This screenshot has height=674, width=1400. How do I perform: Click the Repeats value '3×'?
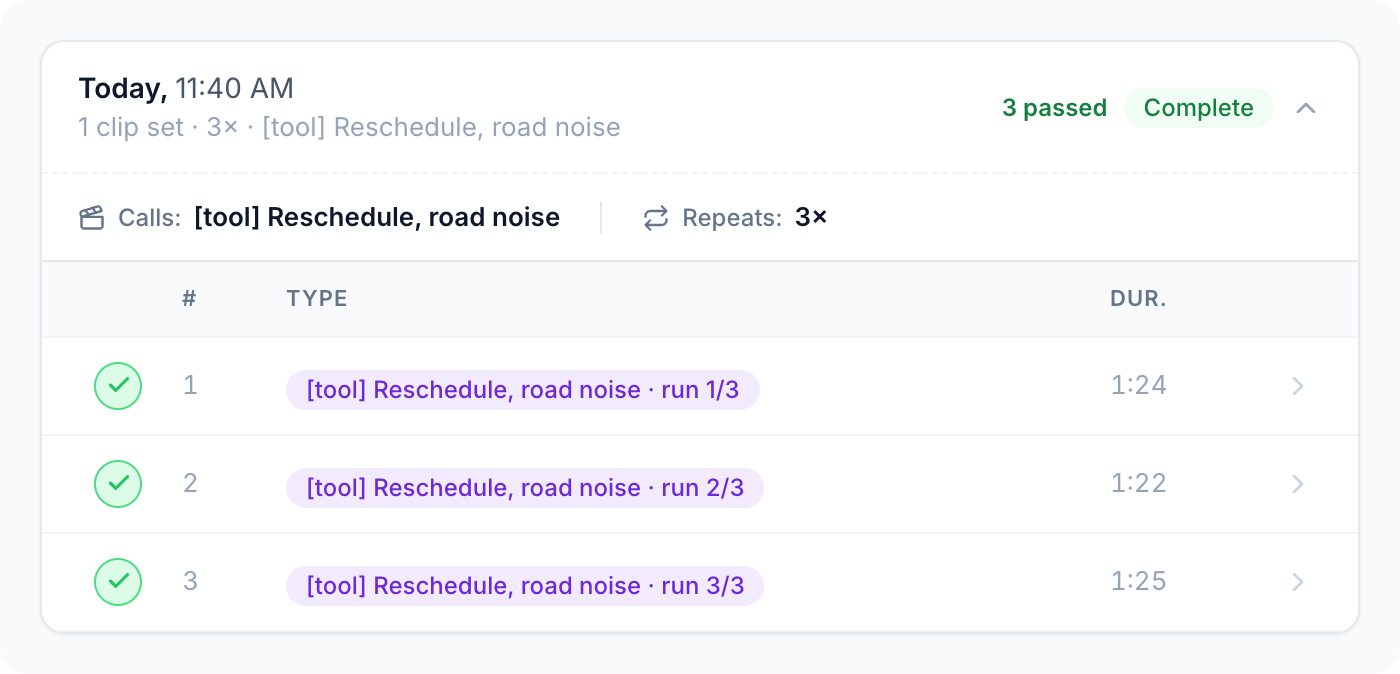[811, 218]
